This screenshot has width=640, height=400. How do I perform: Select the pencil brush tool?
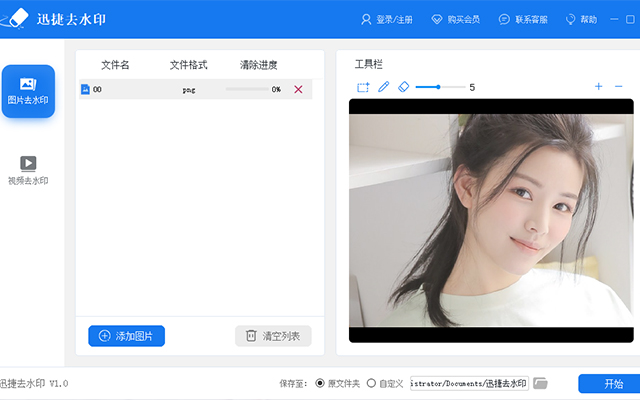pyautogui.click(x=383, y=87)
